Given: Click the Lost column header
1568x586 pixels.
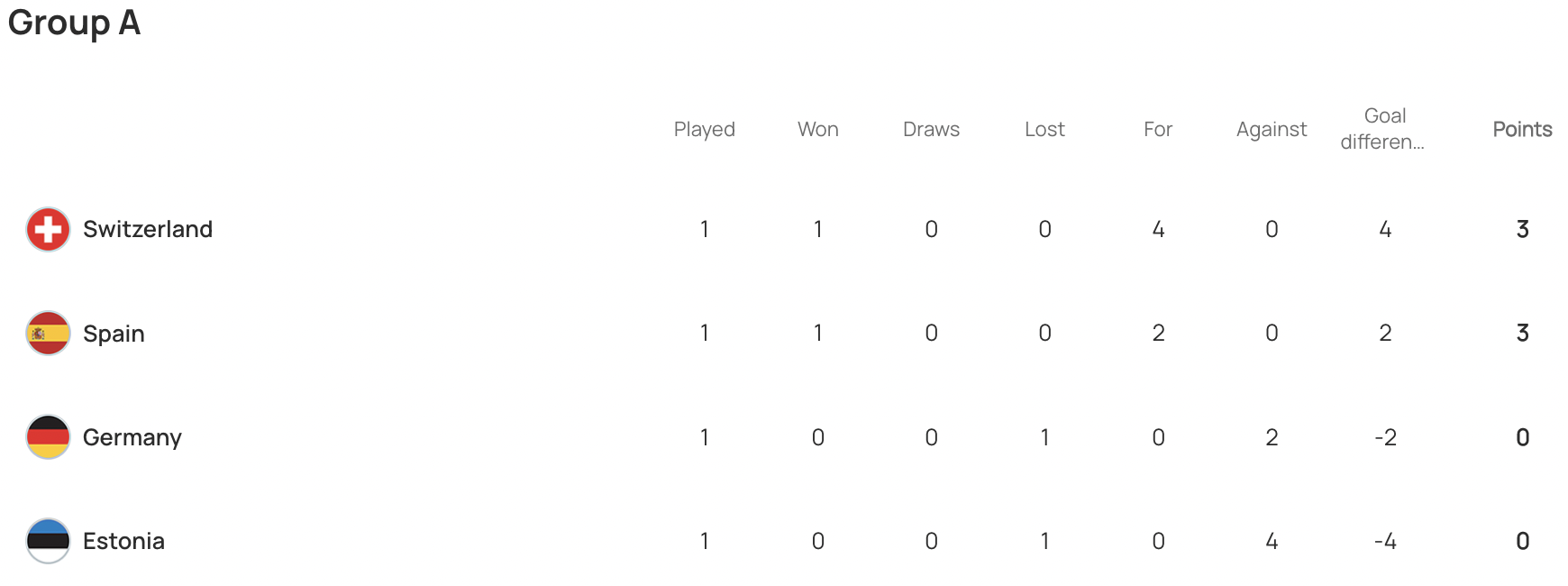Looking at the screenshot, I should tap(1045, 129).
